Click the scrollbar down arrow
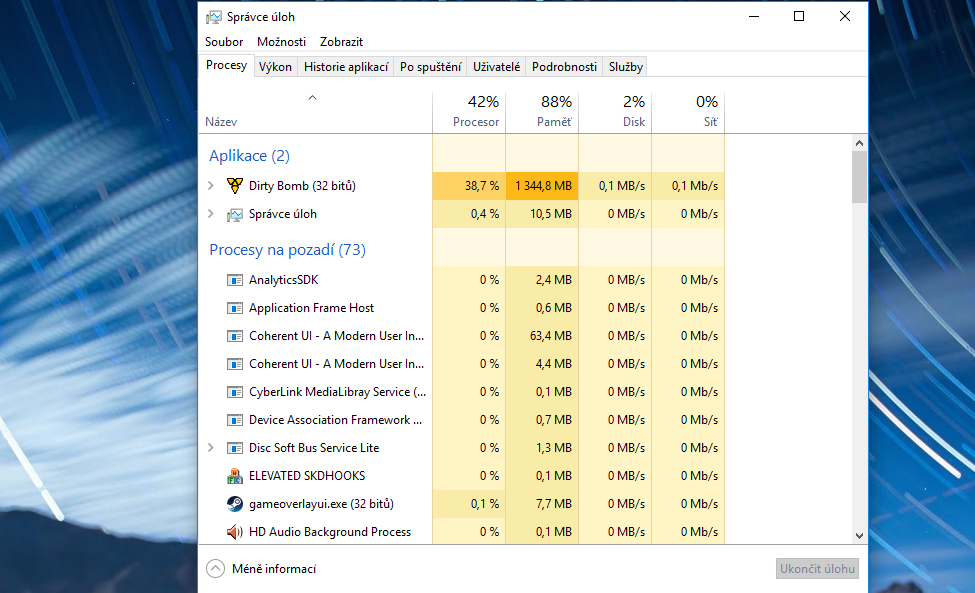 859,536
